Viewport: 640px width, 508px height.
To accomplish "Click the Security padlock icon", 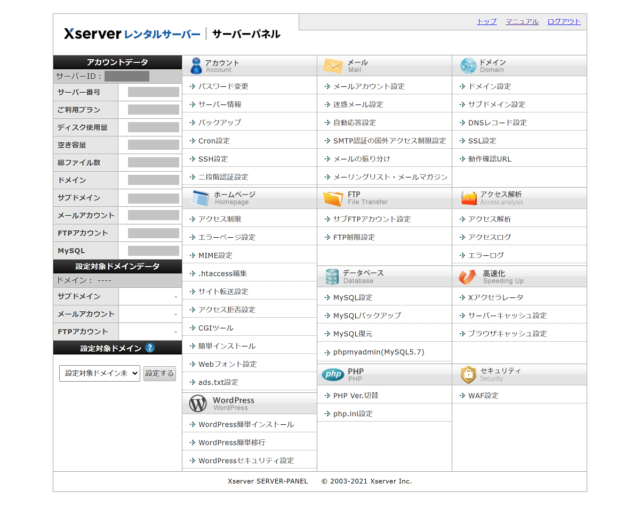I will coord(468,375).
